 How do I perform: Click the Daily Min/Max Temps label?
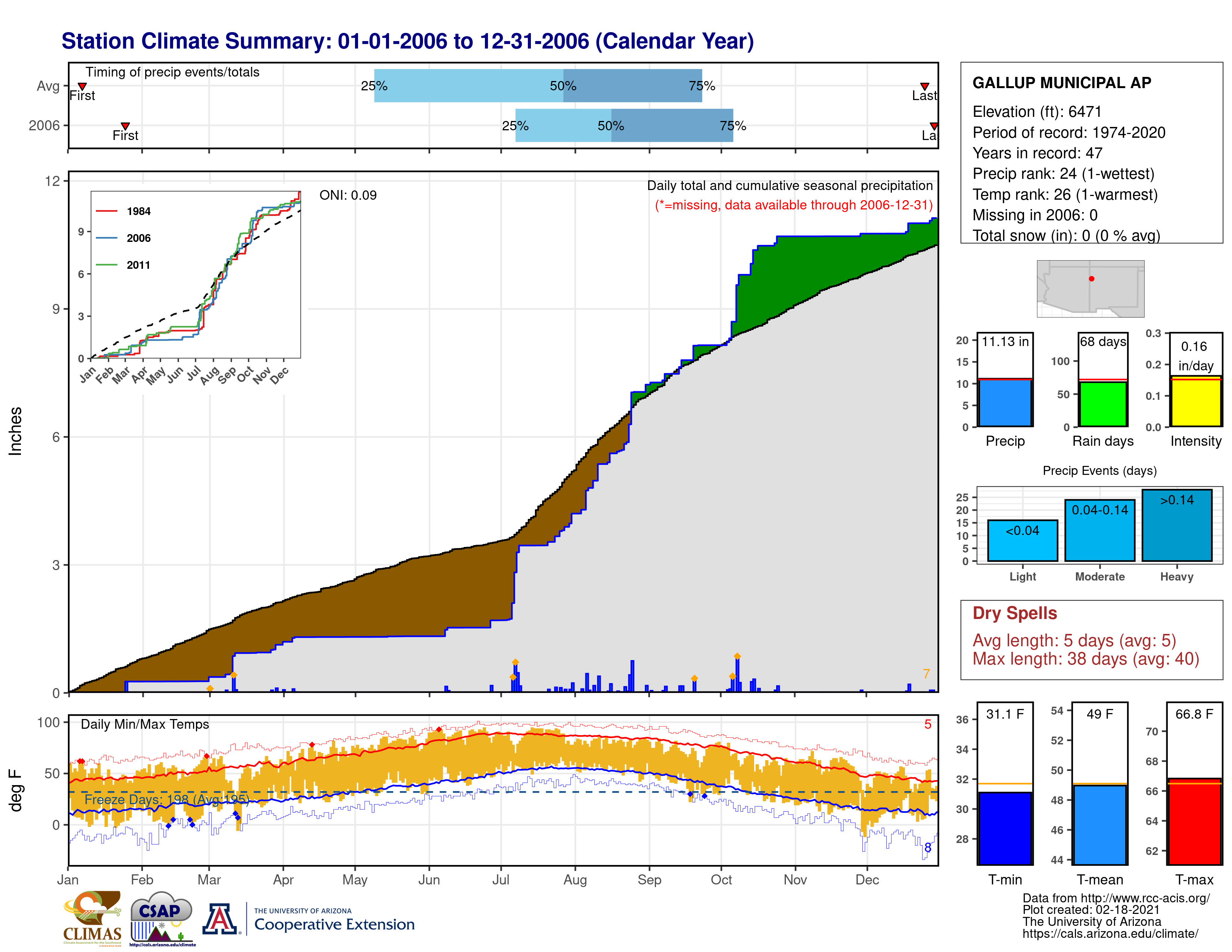pyautogui.click(x=145, y=724)
